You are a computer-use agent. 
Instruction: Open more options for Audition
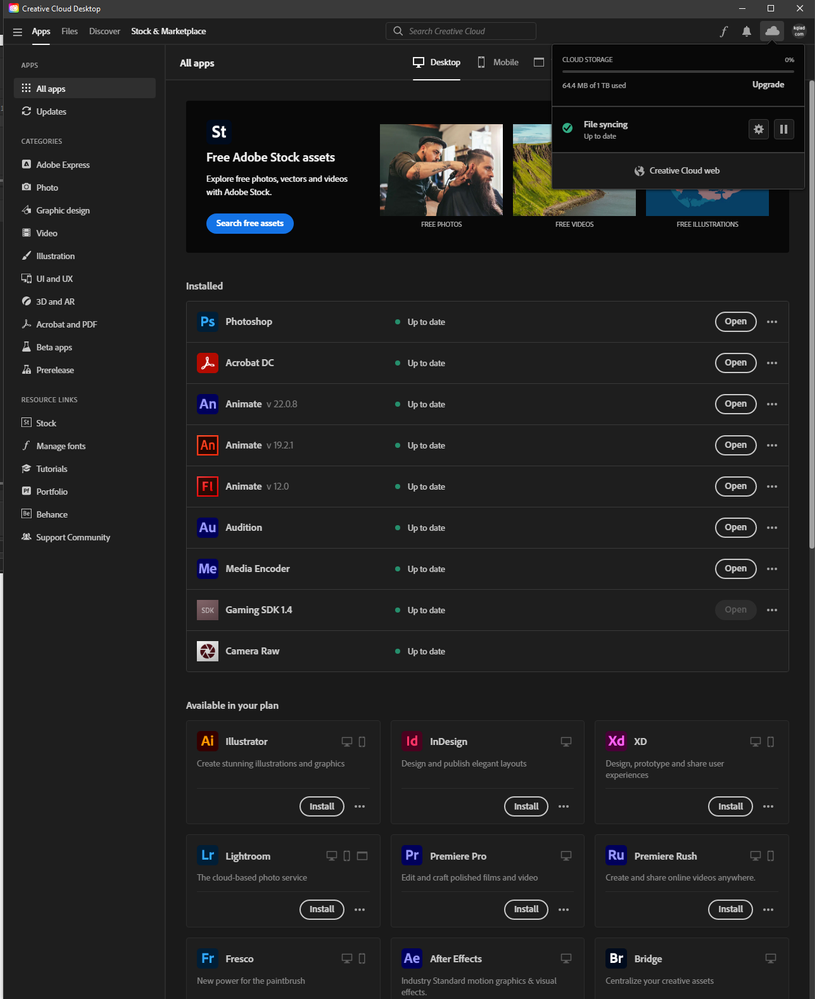[772, 528]
